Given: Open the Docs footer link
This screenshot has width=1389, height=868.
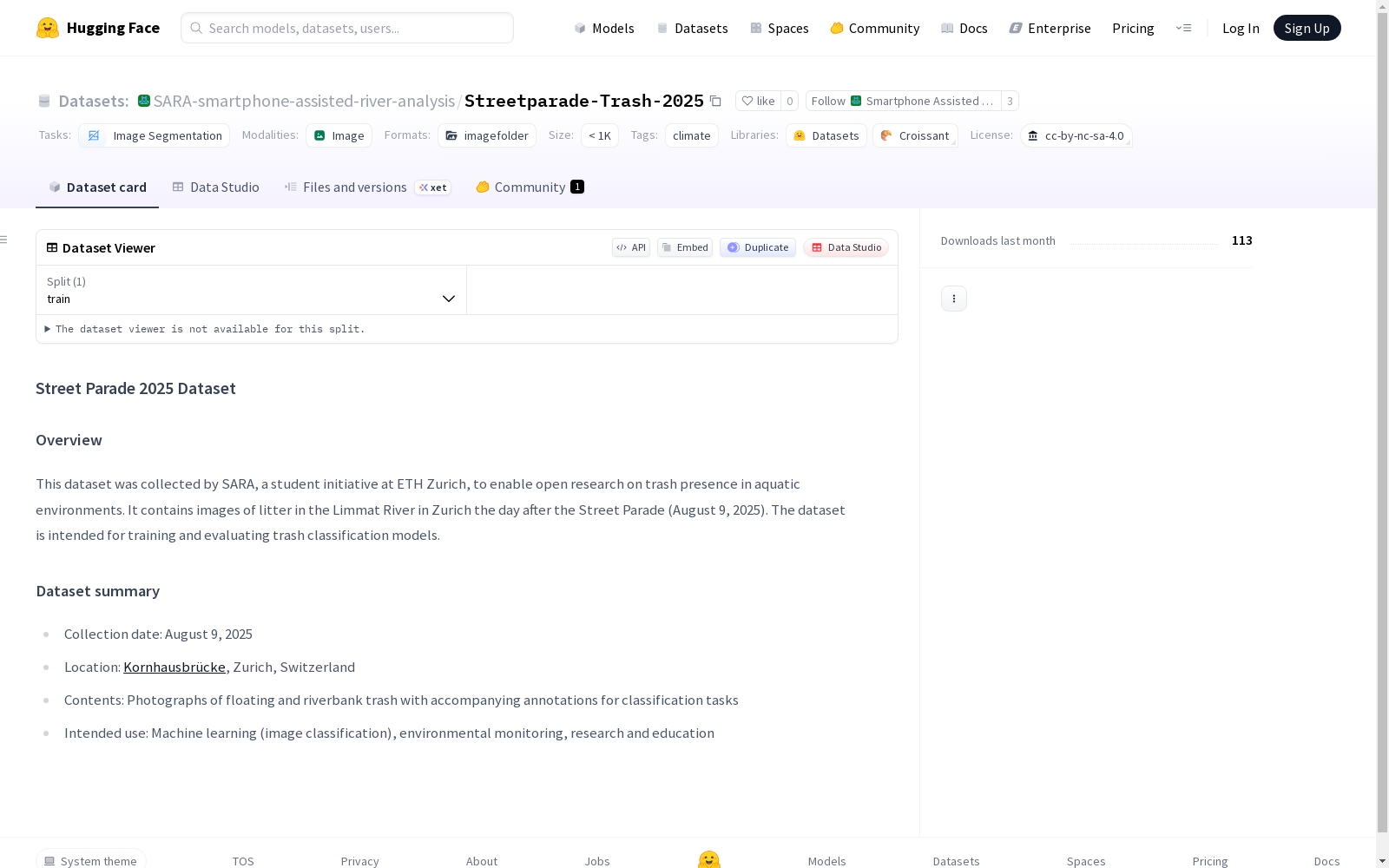Looking at the screenshot, I should coord(1327,861).
